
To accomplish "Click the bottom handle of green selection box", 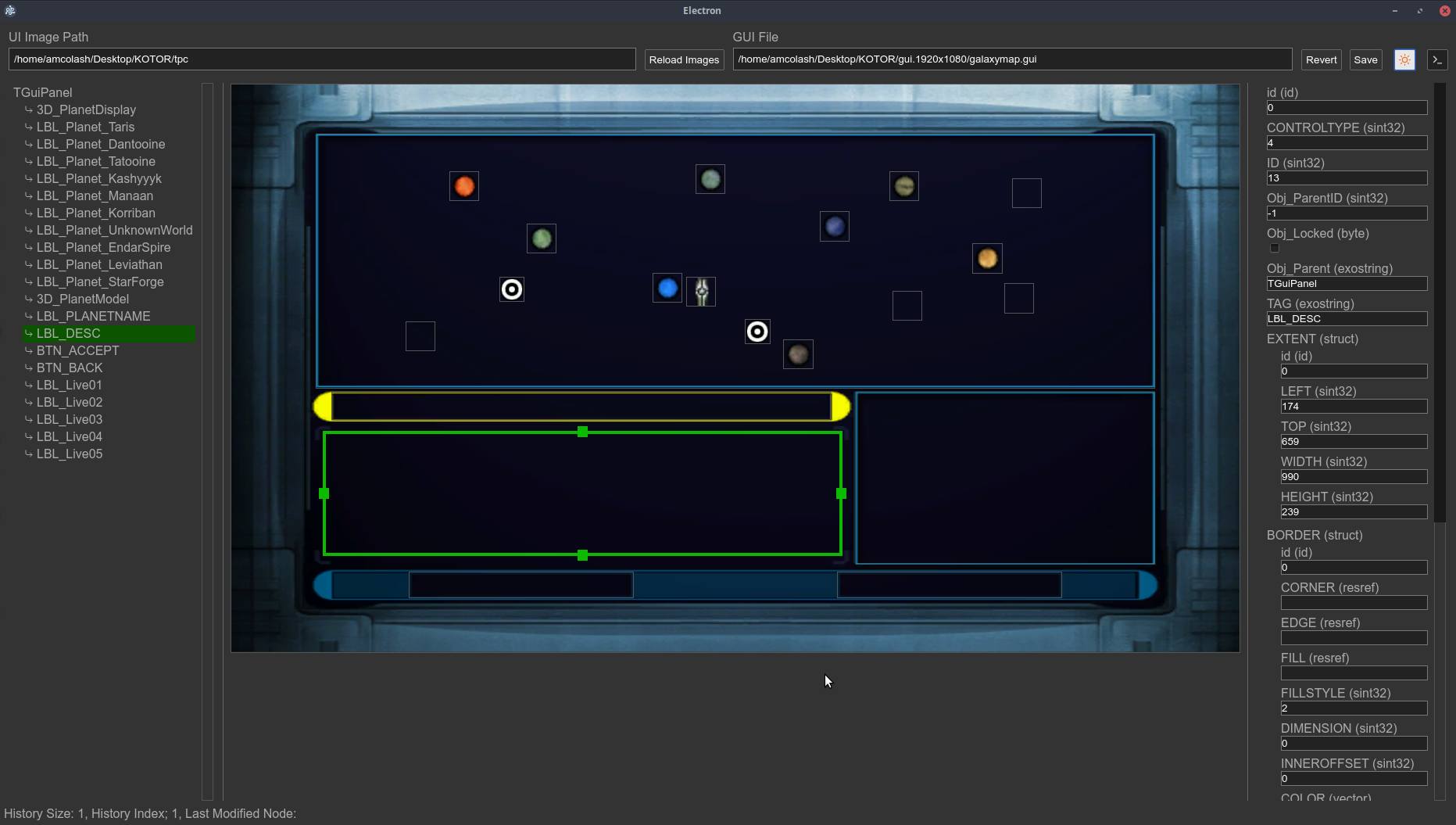I will pyautogui.click(x=582, y=555).
